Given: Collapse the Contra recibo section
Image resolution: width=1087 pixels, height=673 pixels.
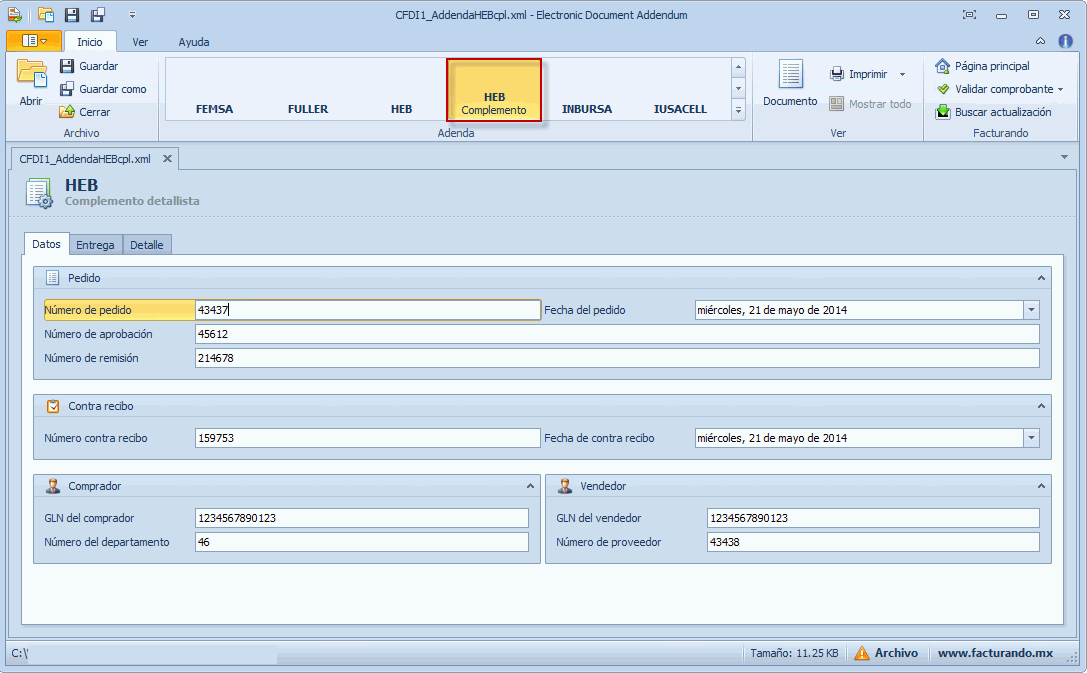Looking at the screenshot, I should (1041, 406).
